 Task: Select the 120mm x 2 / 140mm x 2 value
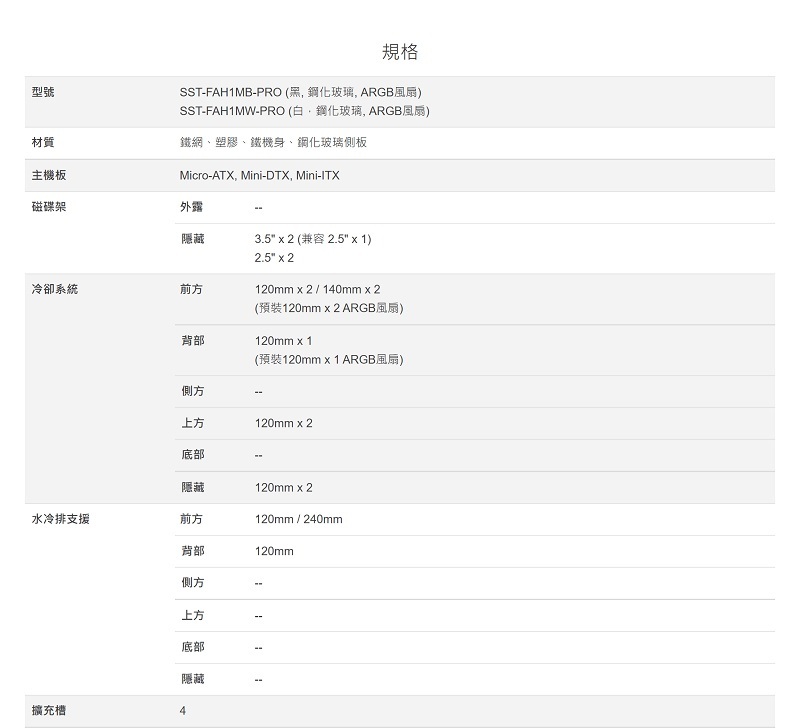point(317,289)
